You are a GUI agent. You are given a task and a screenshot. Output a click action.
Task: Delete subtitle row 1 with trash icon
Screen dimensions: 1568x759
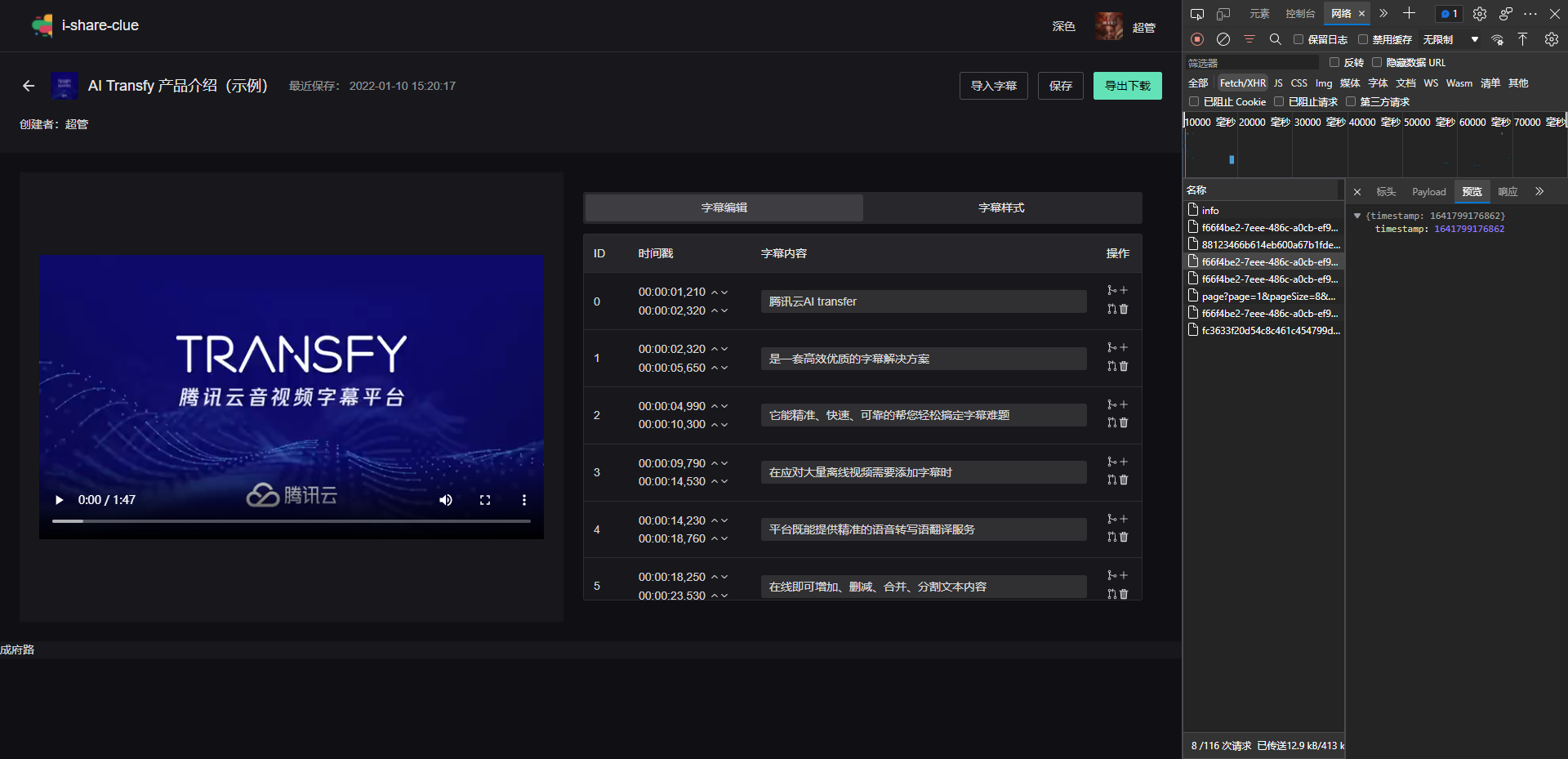[x=1124, y=366]
